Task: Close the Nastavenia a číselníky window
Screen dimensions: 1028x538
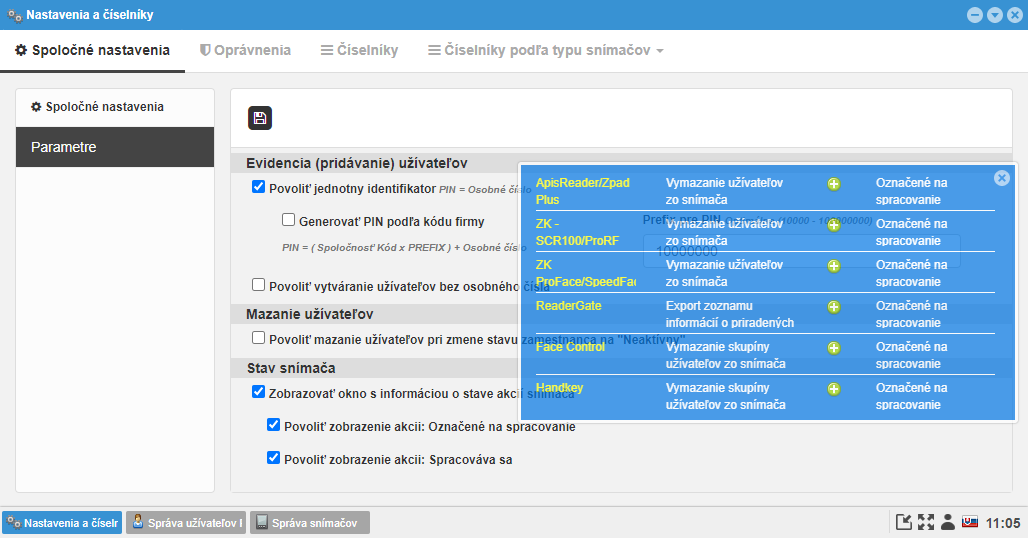Action: point(1014,14)
